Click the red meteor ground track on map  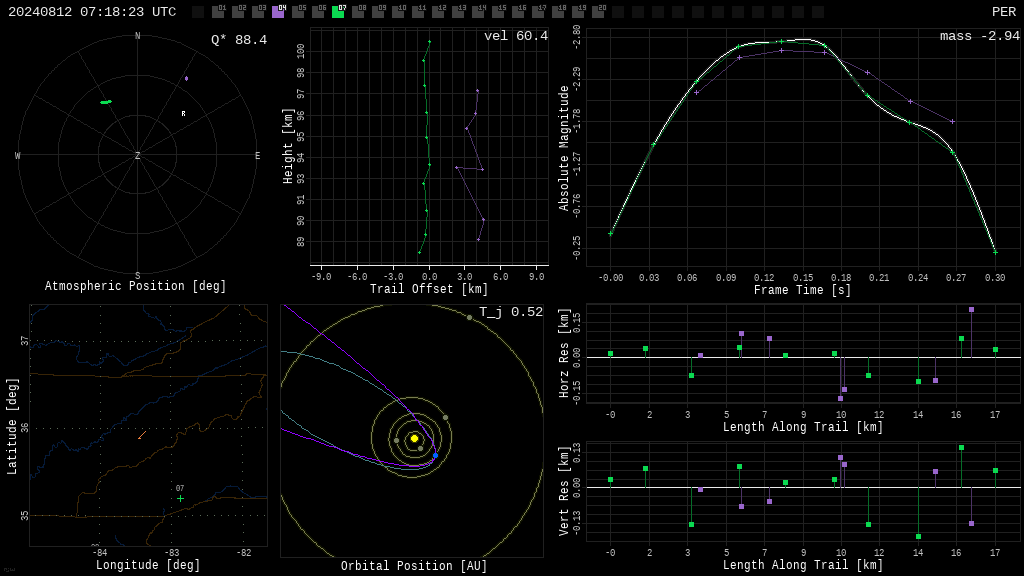click(x=142, y=435)
